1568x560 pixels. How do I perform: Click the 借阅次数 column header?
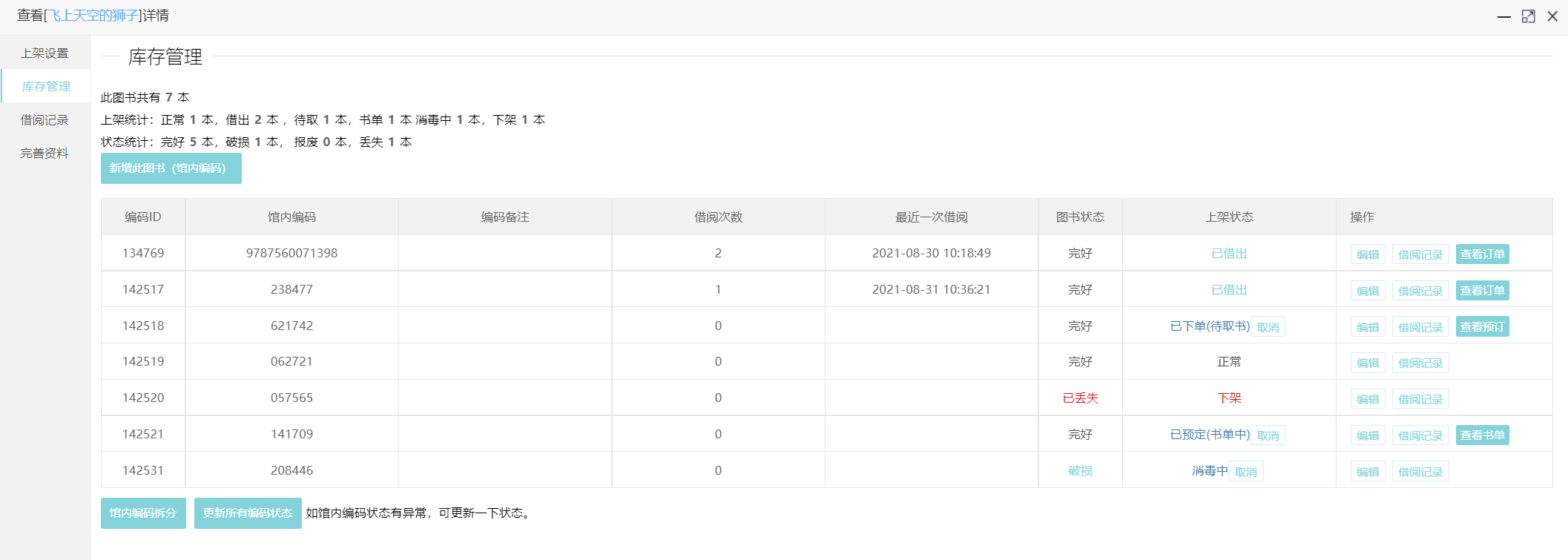(x=718, y=217)
